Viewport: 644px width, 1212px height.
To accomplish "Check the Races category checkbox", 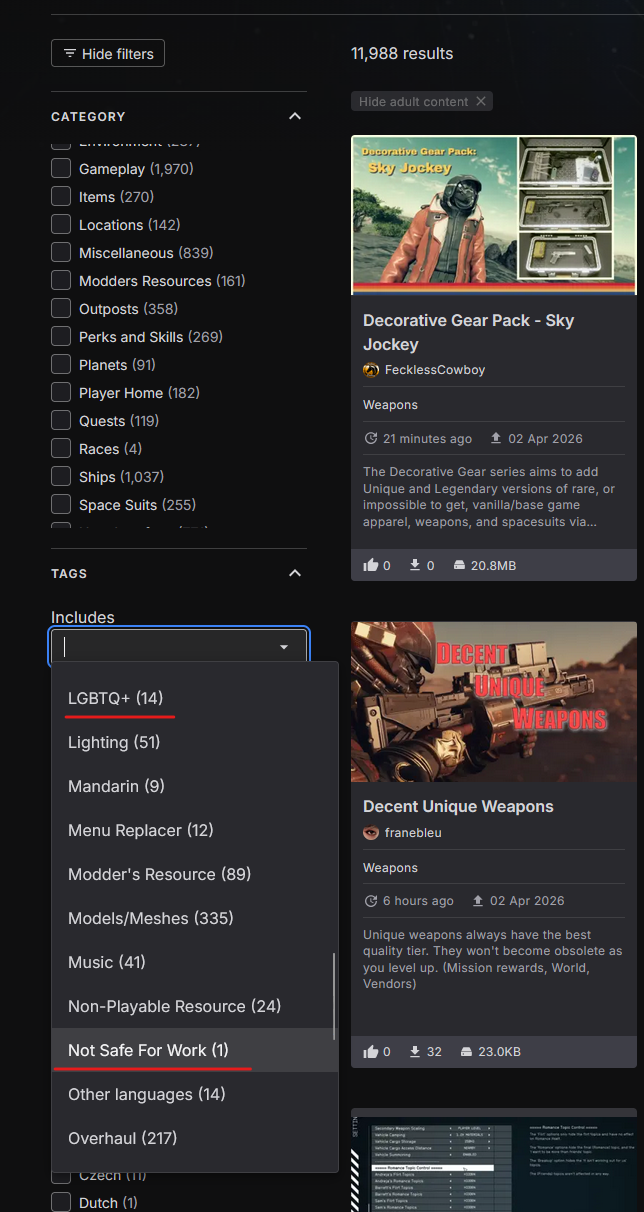I will tap(61, 449).
